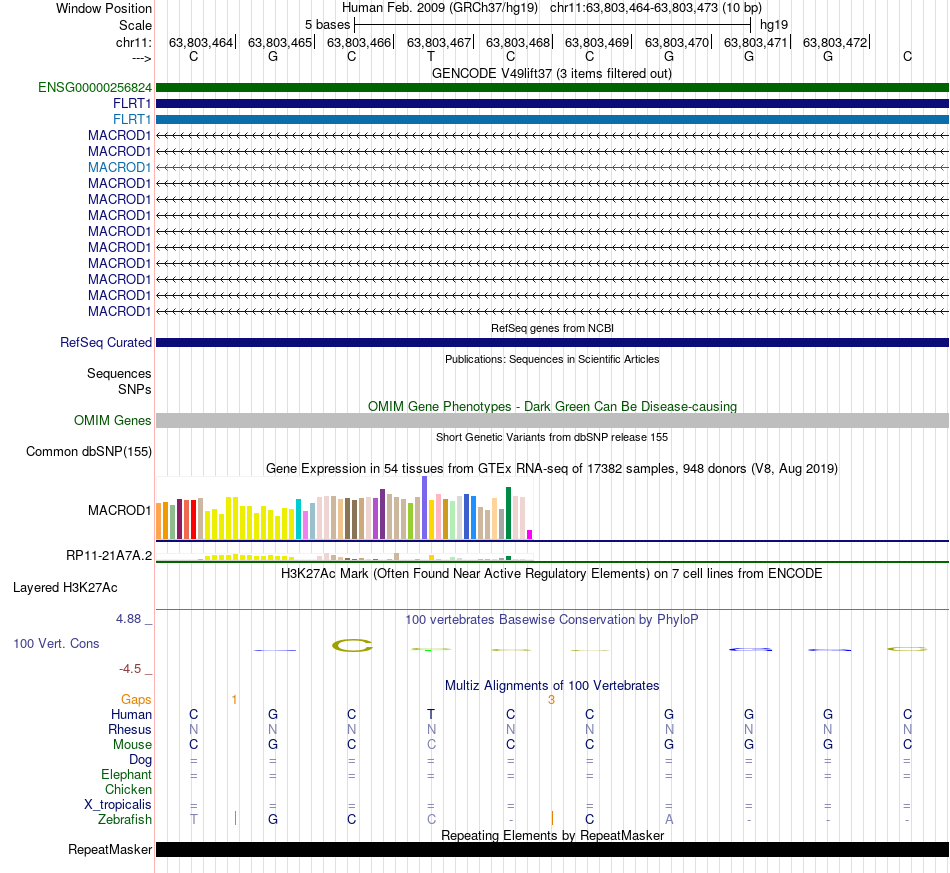Open the 100 vertebrates PhyloP track title

coord(551,620)
